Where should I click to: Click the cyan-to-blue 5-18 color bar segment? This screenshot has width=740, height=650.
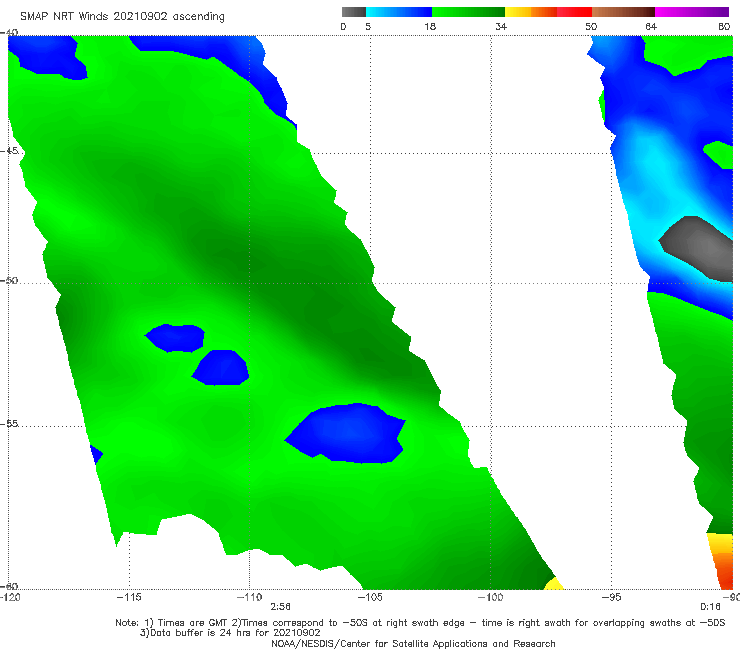click(x=399, y=12)
